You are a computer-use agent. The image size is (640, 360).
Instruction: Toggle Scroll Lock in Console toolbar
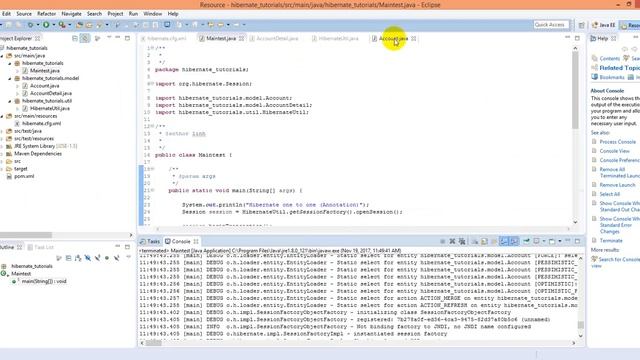tap(484, 241)
